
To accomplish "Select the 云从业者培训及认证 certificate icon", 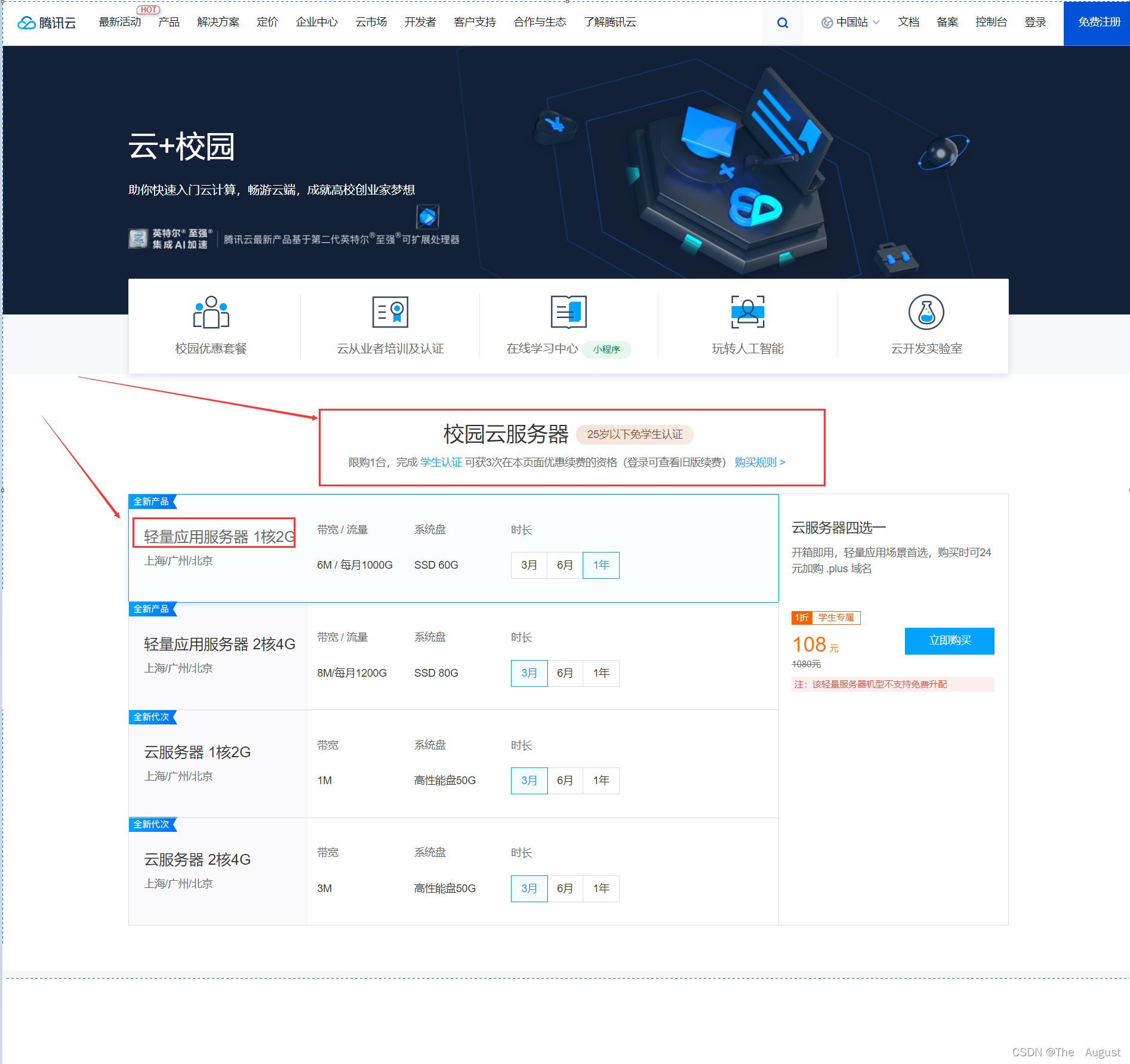I will pyautogui.click(x=390, y=312).
